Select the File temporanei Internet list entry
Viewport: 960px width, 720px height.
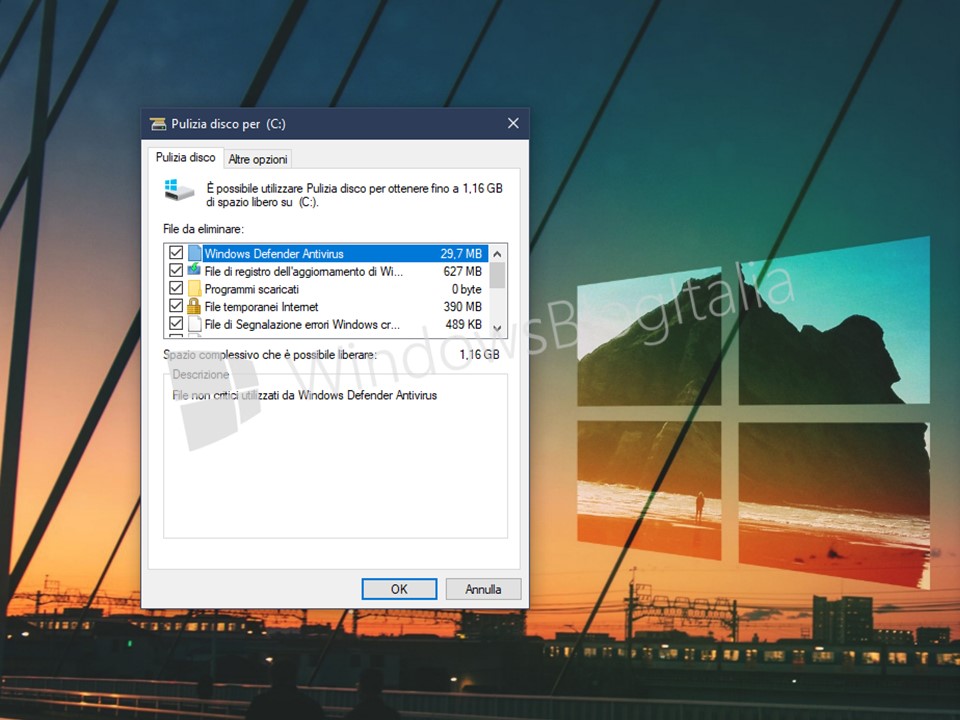click(x=261, y=307)
